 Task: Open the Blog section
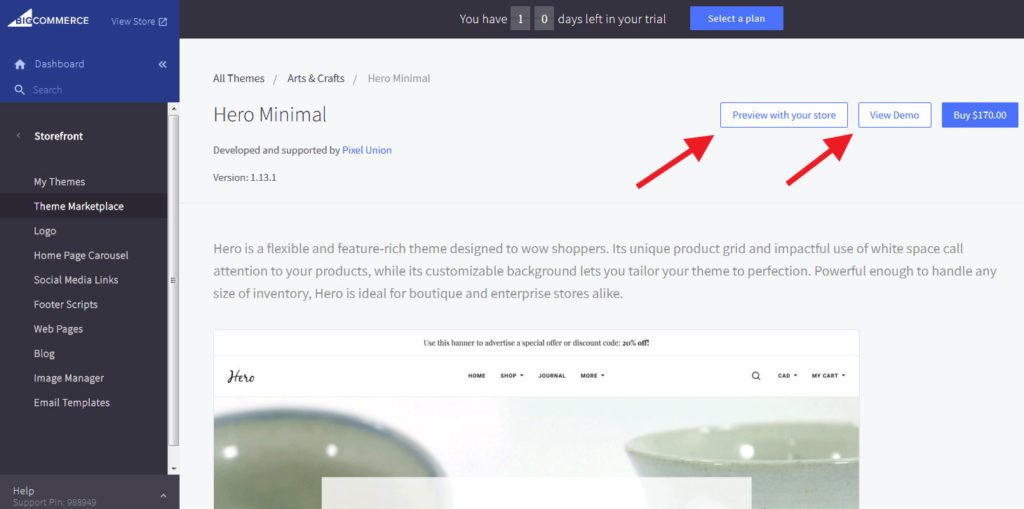click(44, 353)
